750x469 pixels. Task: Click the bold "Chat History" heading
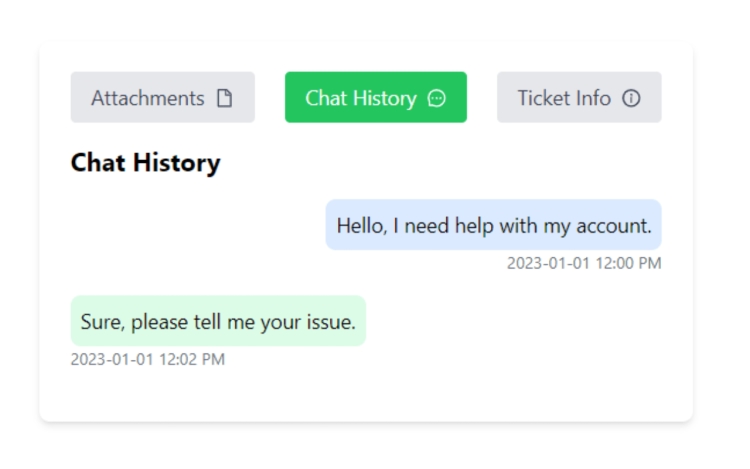click(145, 163)
